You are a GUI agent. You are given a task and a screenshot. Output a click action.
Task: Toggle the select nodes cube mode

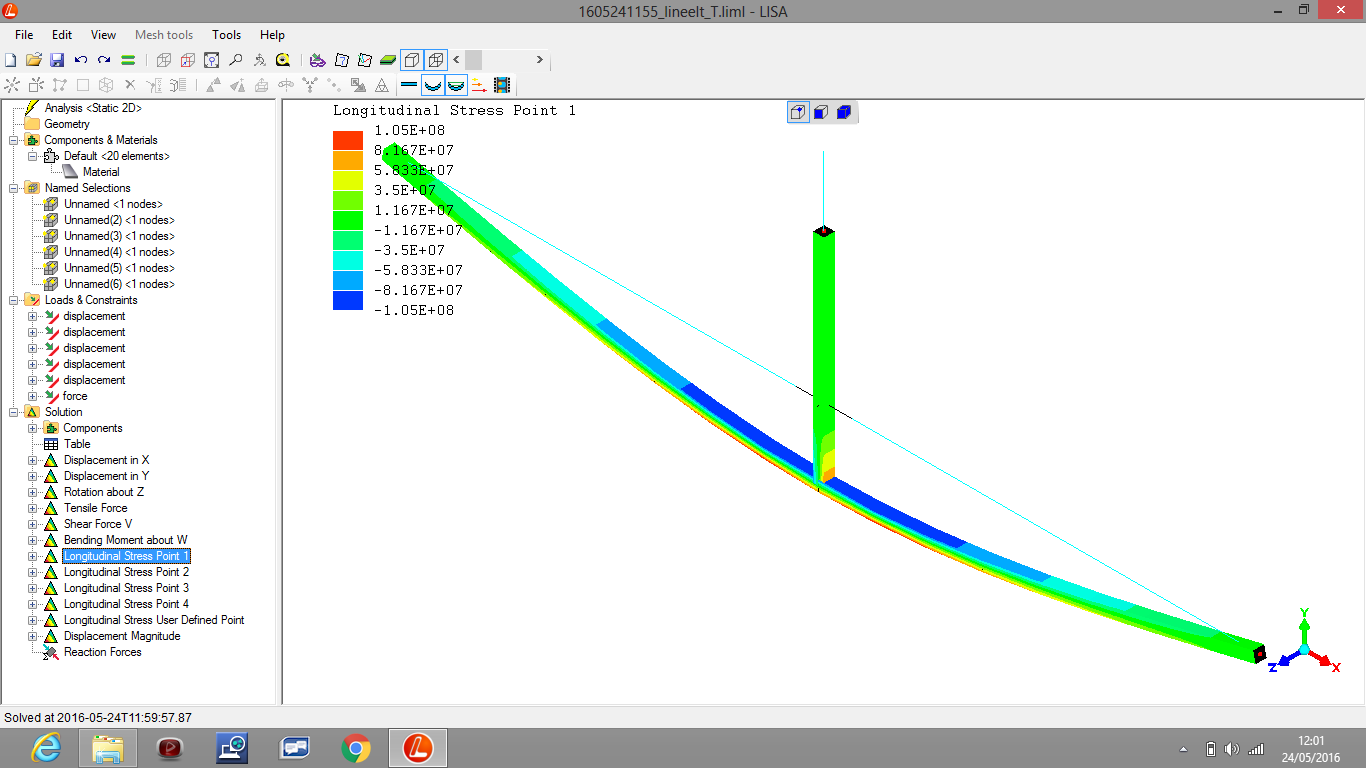pos(798,112)
